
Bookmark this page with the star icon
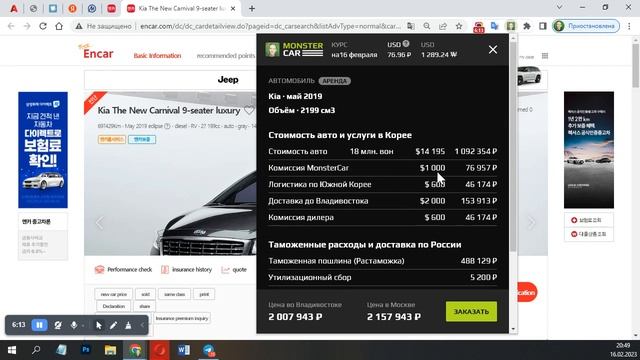[x=459, y=26]
